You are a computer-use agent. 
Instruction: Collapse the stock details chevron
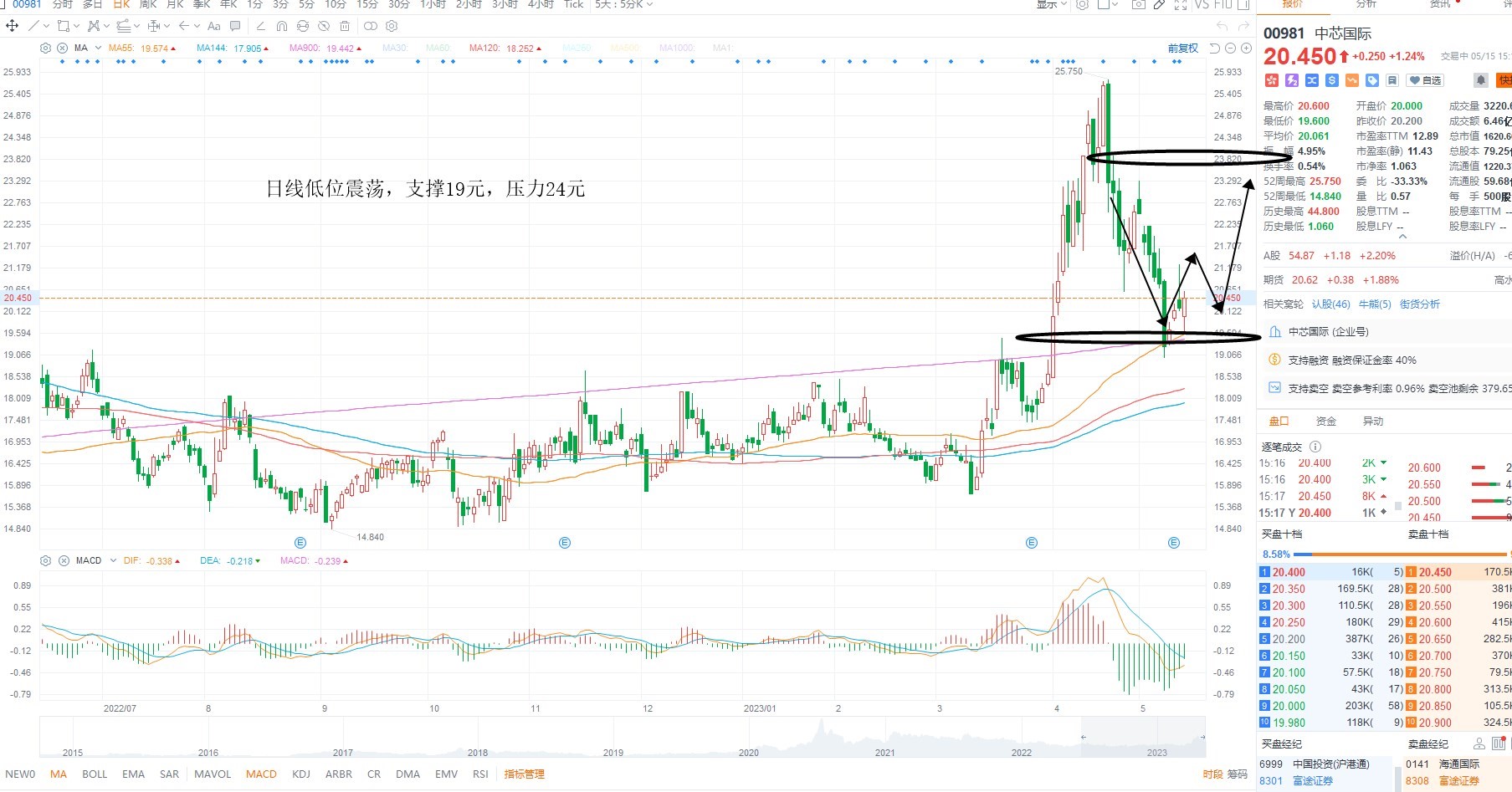1402,237
